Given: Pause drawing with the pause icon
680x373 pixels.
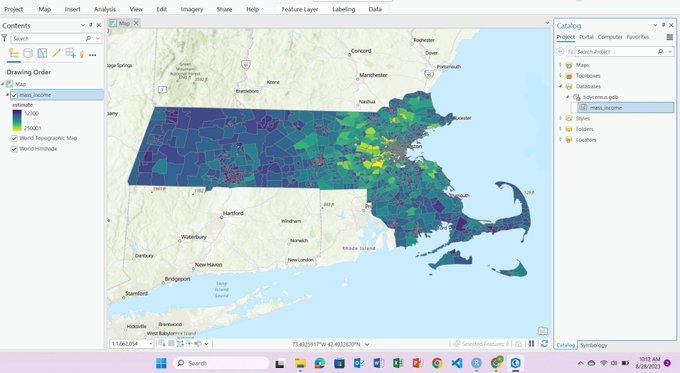Looking at the screenshot, I should tap(531, 344).
